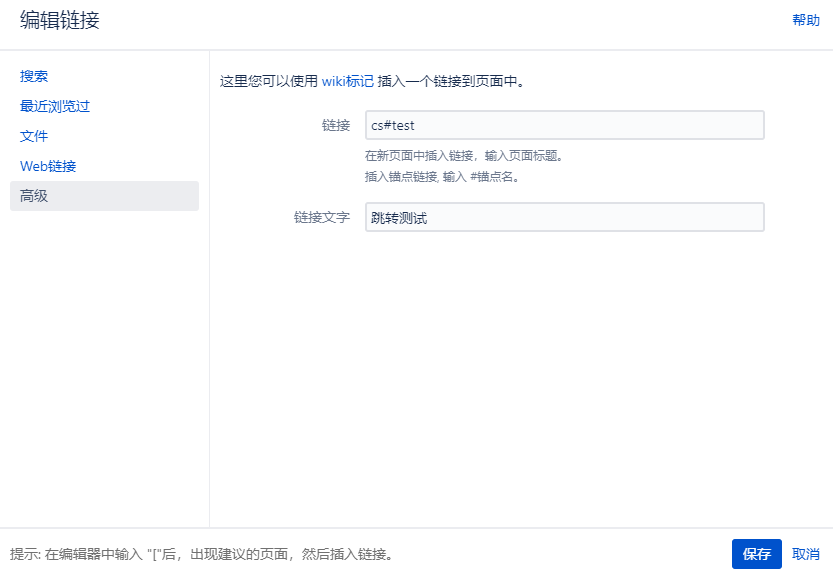Screen dimensions: 833x573
Task: Click the hint text about 输入页面标题
Action: pyautogui.click(x=462, y=156)
